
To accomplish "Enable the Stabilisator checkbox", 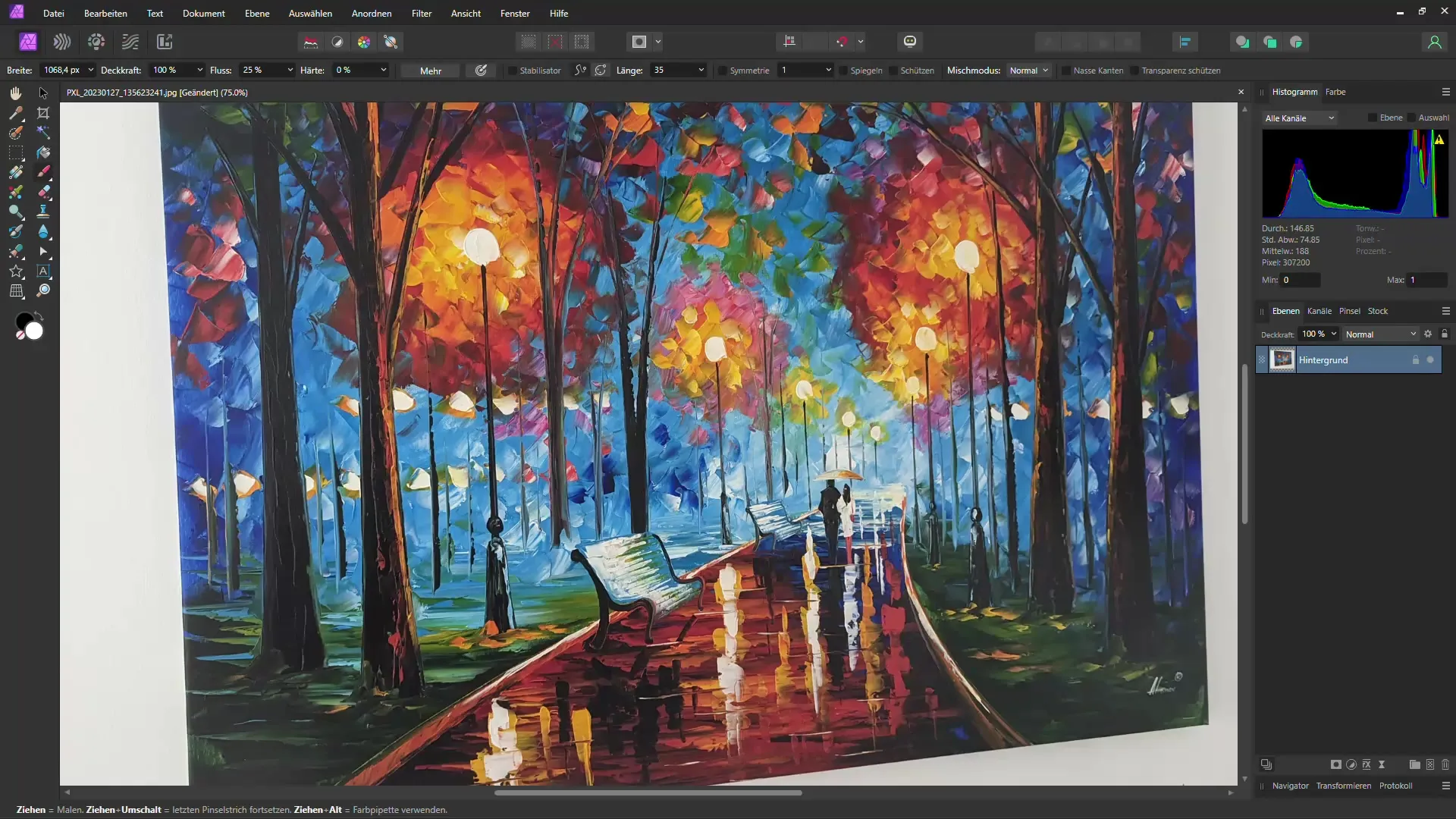I will point(513,71).
